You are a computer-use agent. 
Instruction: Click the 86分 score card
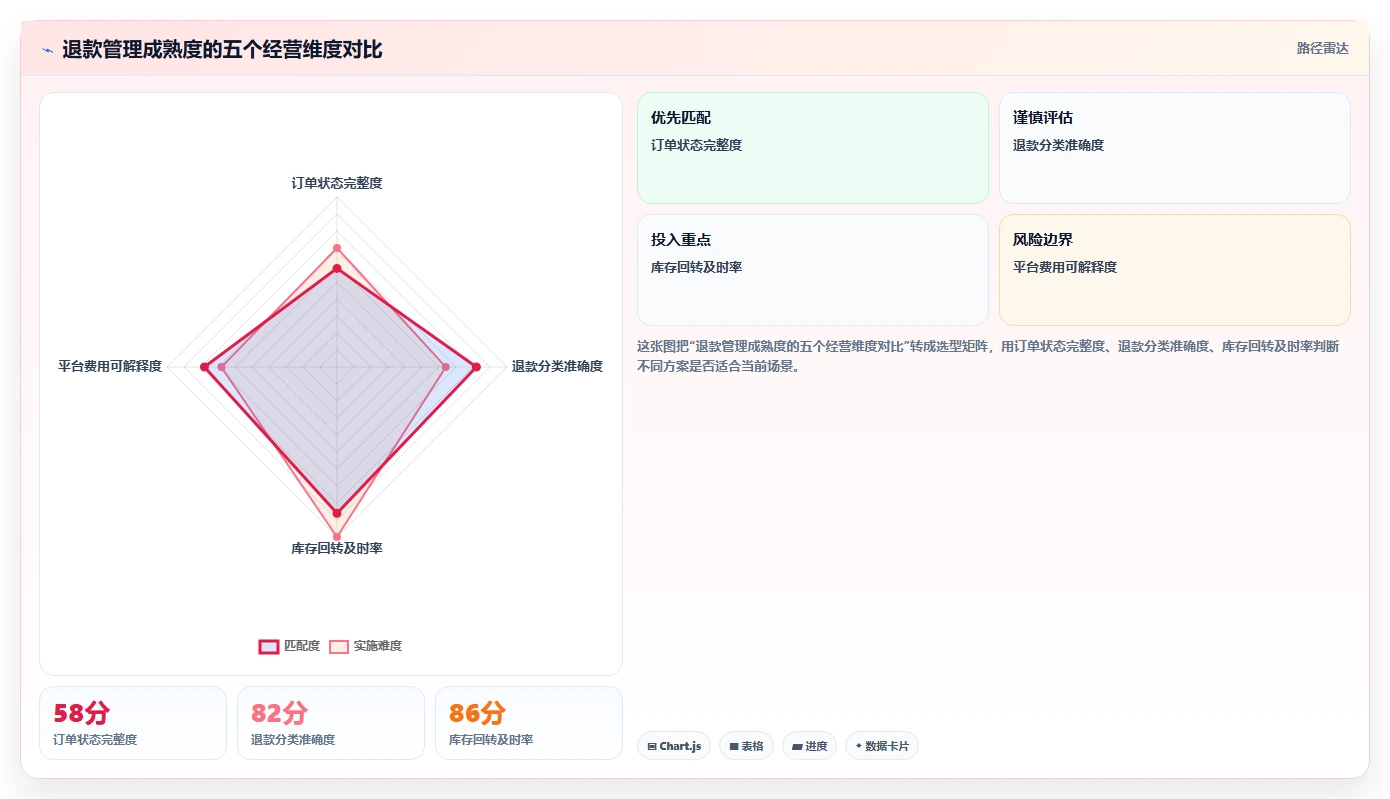tap(529, 723)
